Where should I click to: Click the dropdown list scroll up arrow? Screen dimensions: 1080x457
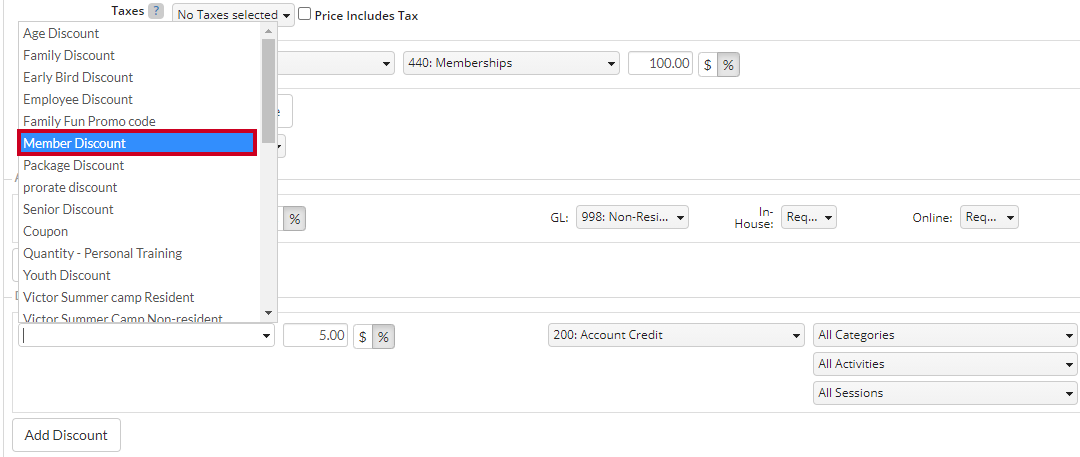pos(269,30)
